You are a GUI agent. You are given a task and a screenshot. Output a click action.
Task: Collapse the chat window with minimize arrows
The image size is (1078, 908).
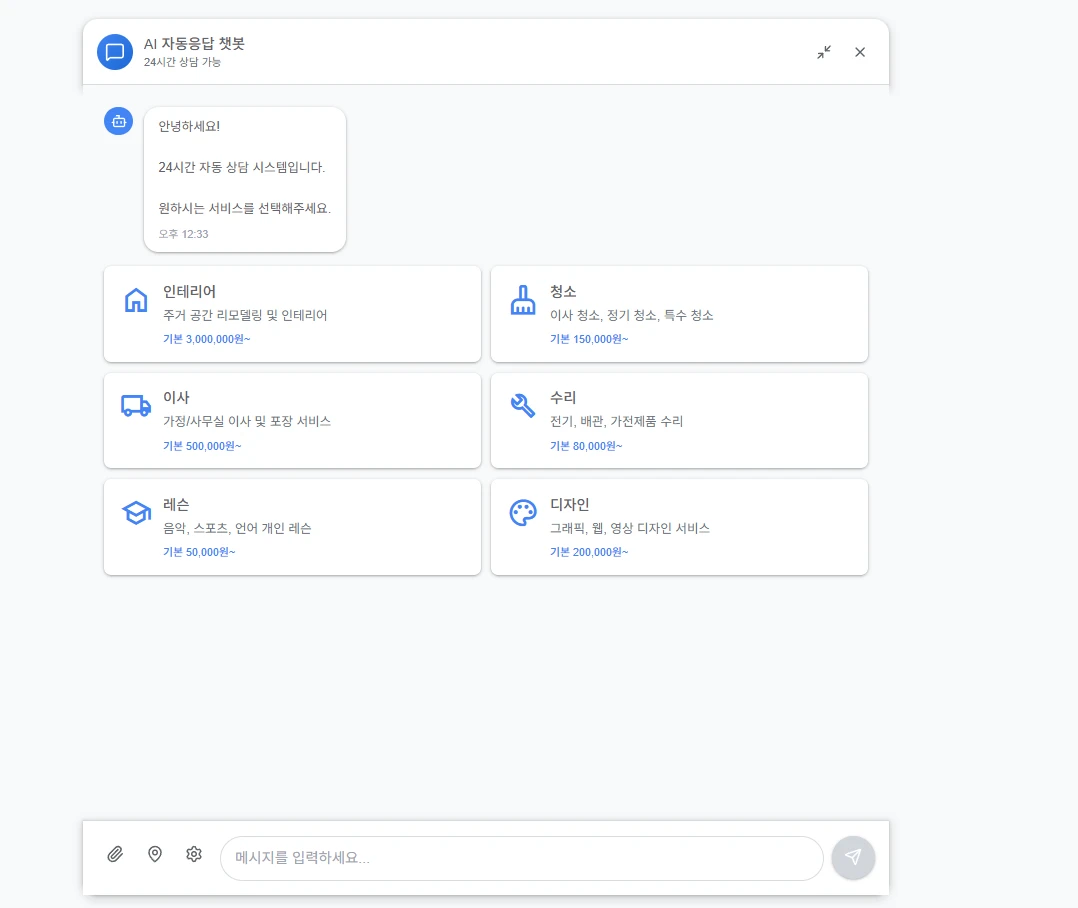tap(823, 52)
